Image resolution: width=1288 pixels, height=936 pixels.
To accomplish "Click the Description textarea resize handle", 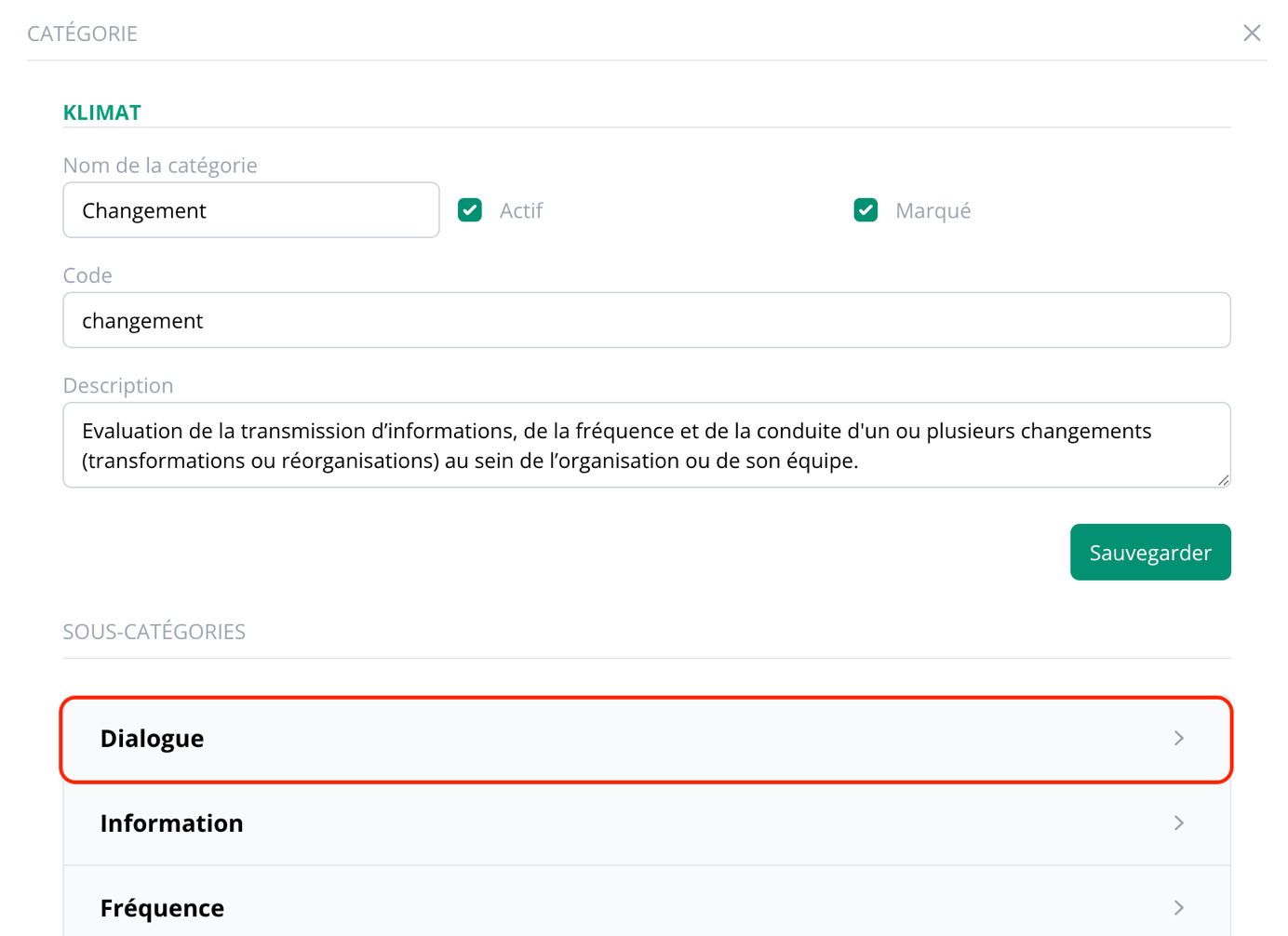I will pyautogui.click(x=1223, y=480).
